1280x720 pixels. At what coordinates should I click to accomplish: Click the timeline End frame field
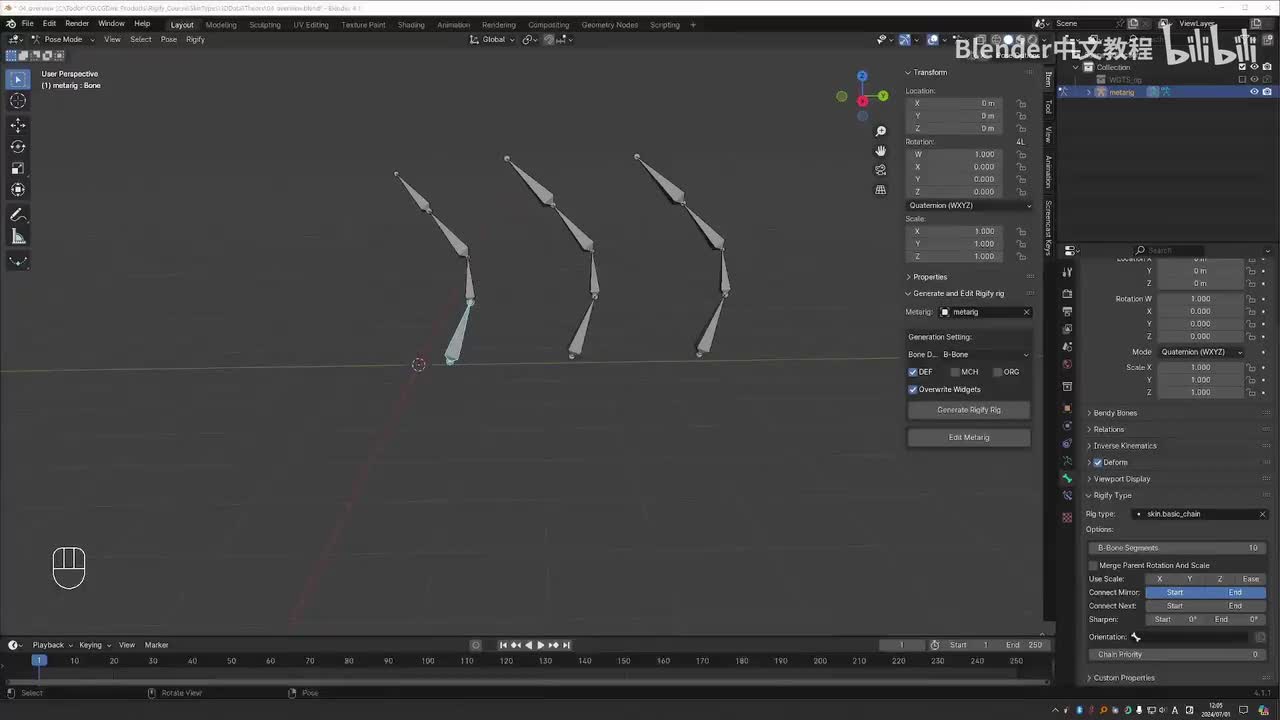click(1024, 645)
